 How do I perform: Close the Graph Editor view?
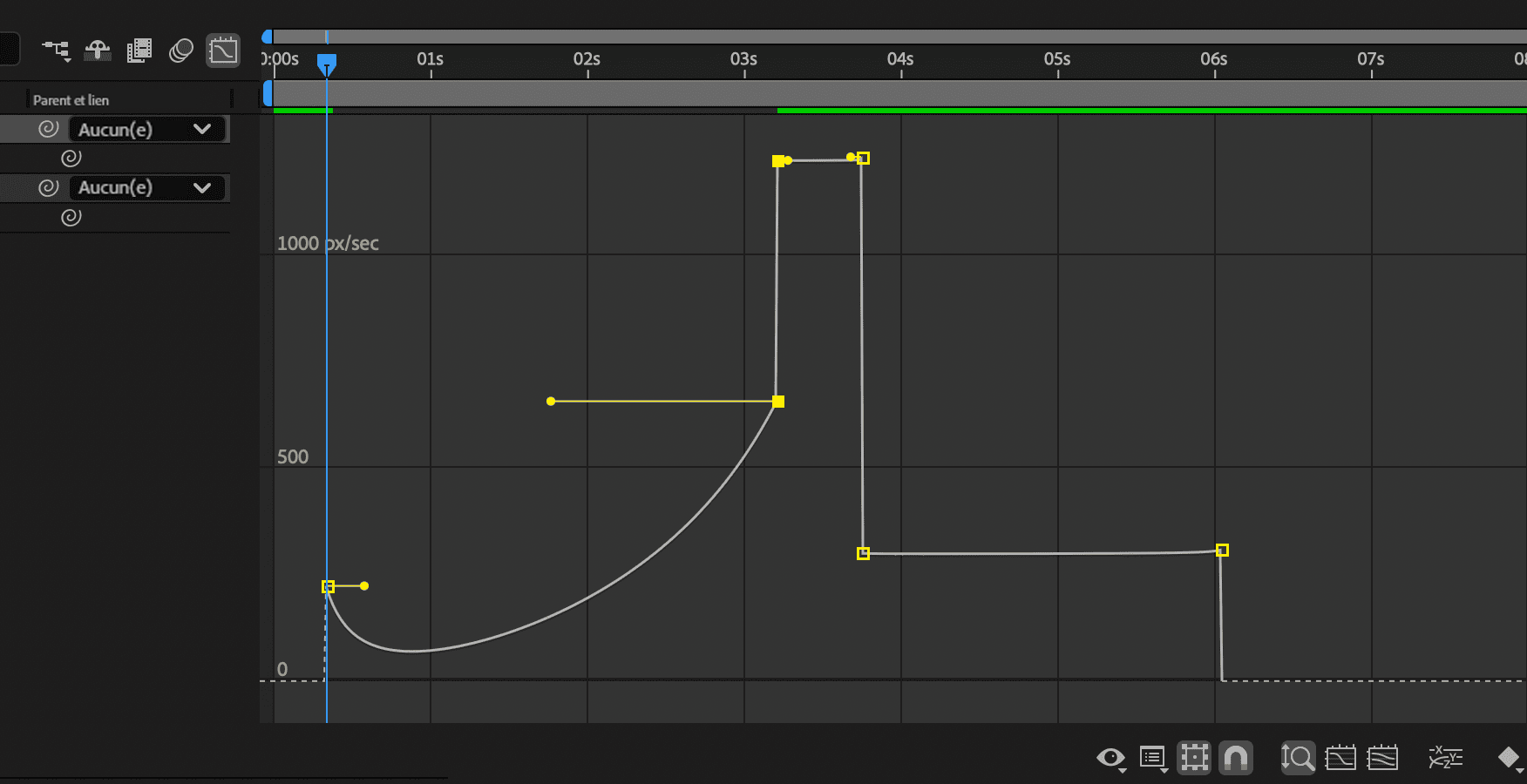click(x=223, y=51)
